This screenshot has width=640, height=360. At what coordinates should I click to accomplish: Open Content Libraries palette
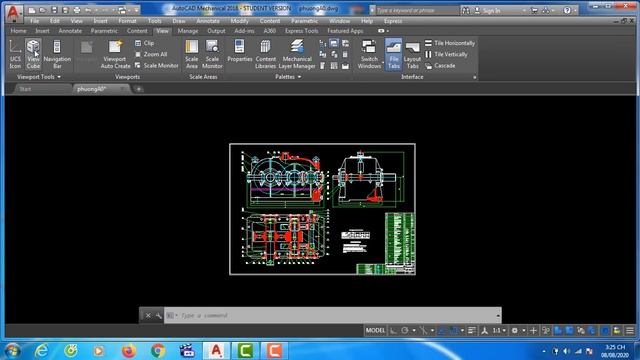coord(265,54)
